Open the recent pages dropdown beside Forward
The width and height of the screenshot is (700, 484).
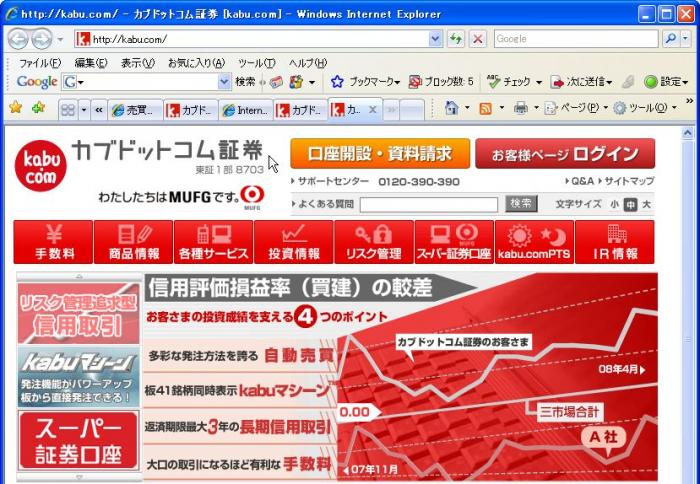click(x=60, y=39)
